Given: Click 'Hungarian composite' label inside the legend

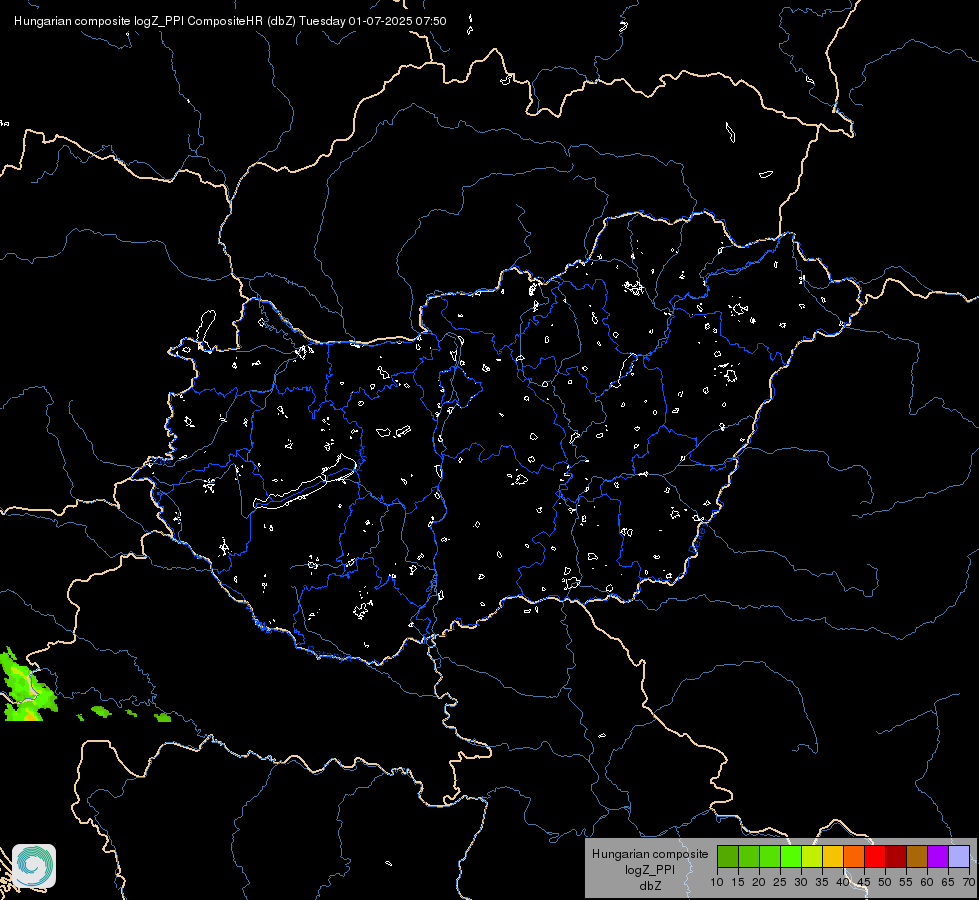Looking at the screenshot, I should (x=650, y=854).
